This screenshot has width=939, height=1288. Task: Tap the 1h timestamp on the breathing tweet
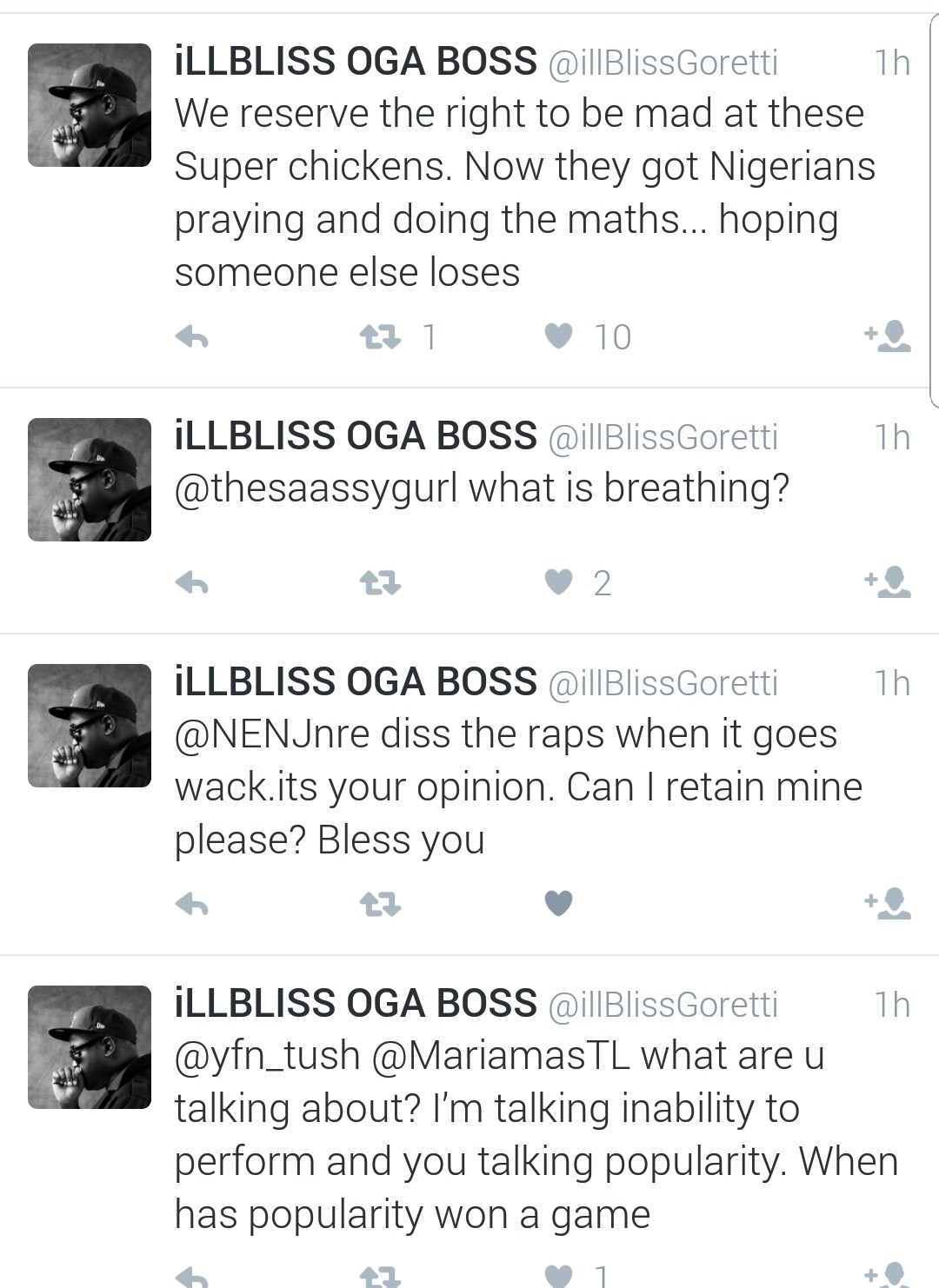pyautogui.click(x=892, y=437)
